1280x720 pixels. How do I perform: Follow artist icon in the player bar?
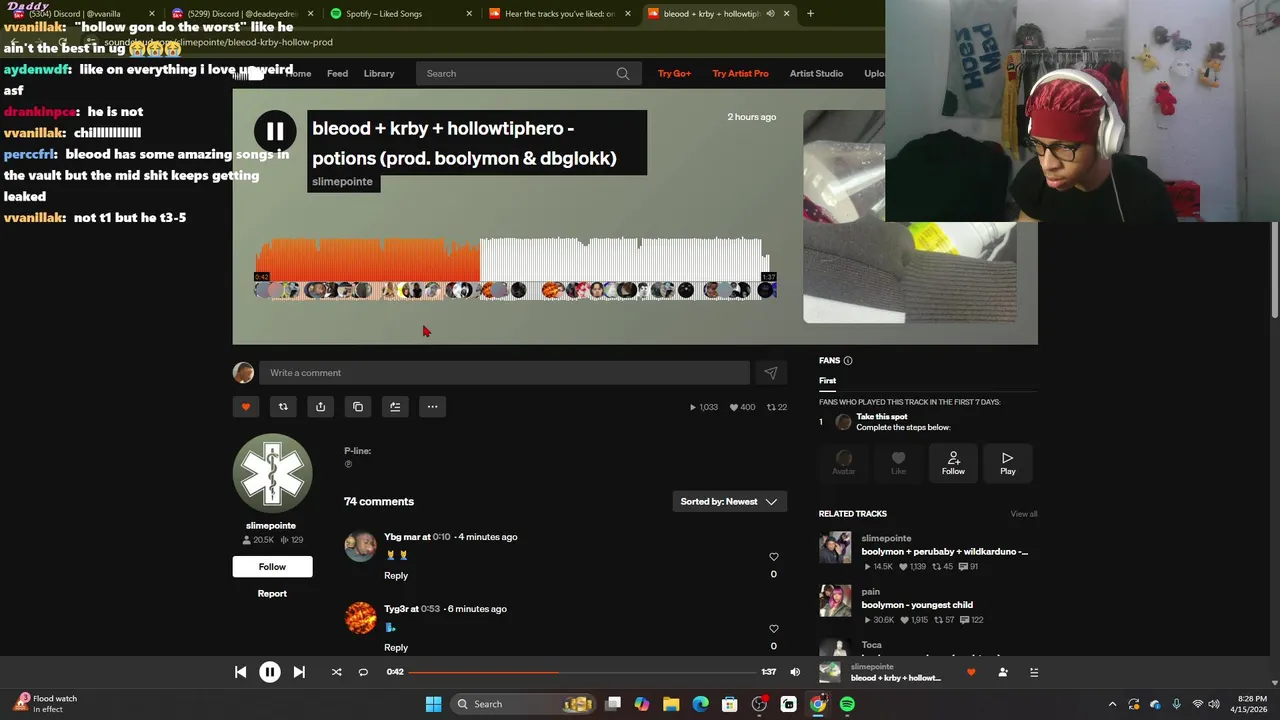(x=1003, y=672)
